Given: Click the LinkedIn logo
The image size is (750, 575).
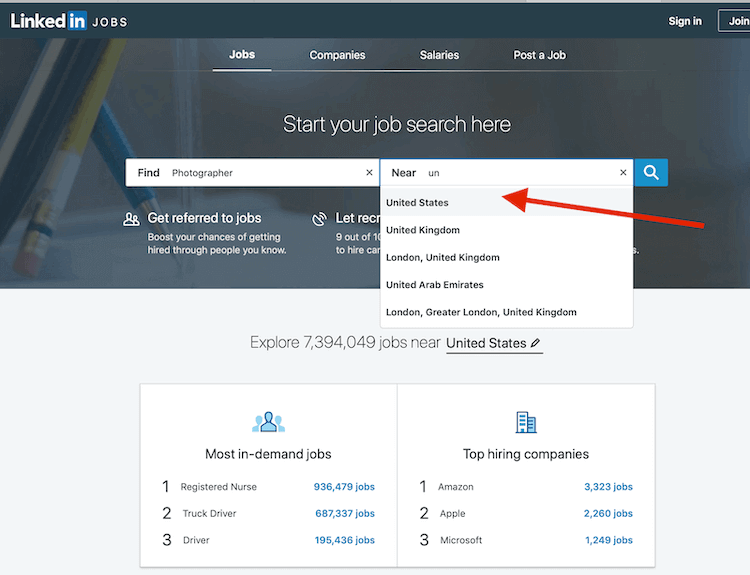Looking at the screenshot, I should coord(48,21).
